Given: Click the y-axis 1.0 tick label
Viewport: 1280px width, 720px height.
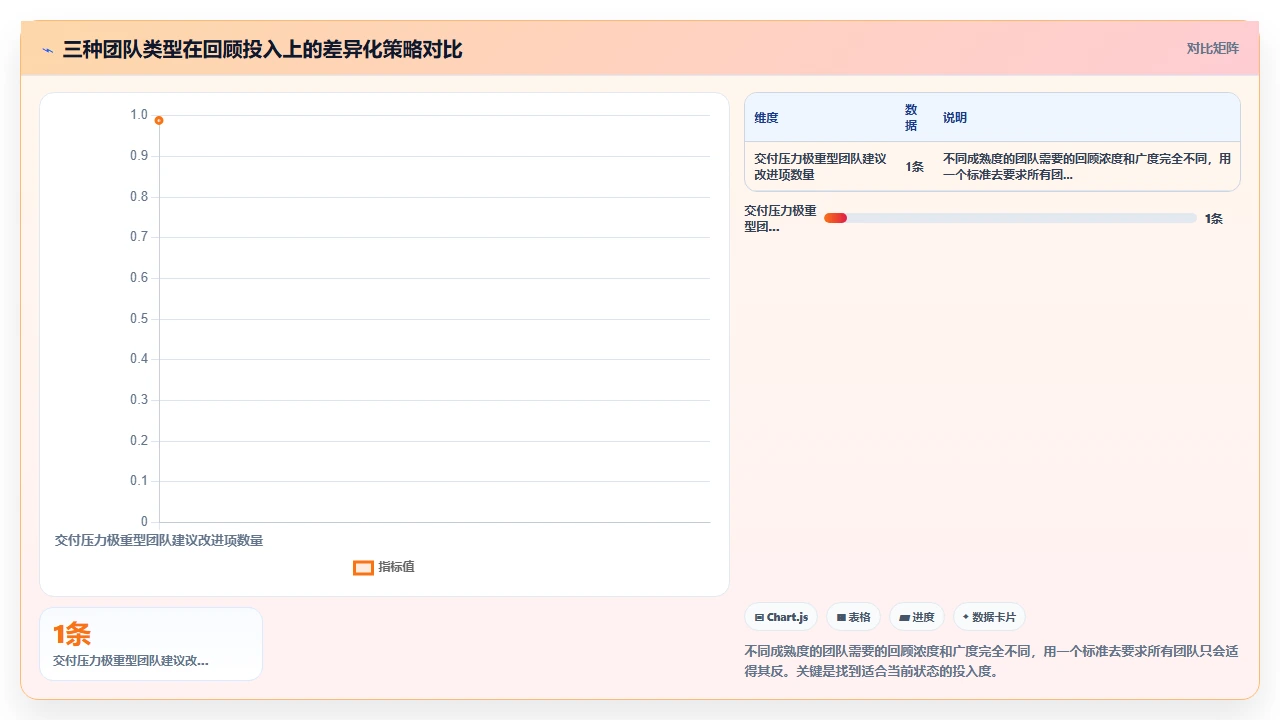Looking at the screenshot, I should tap(139, 115).
